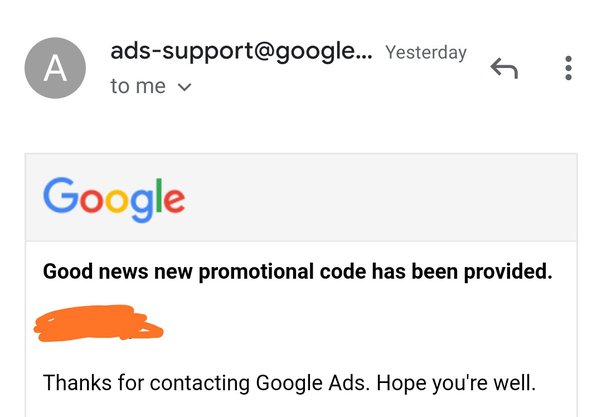Tap the red "e" ending Google logo
Image resolution: width=602 pixels, height=417 pixels.
(174, 200)
